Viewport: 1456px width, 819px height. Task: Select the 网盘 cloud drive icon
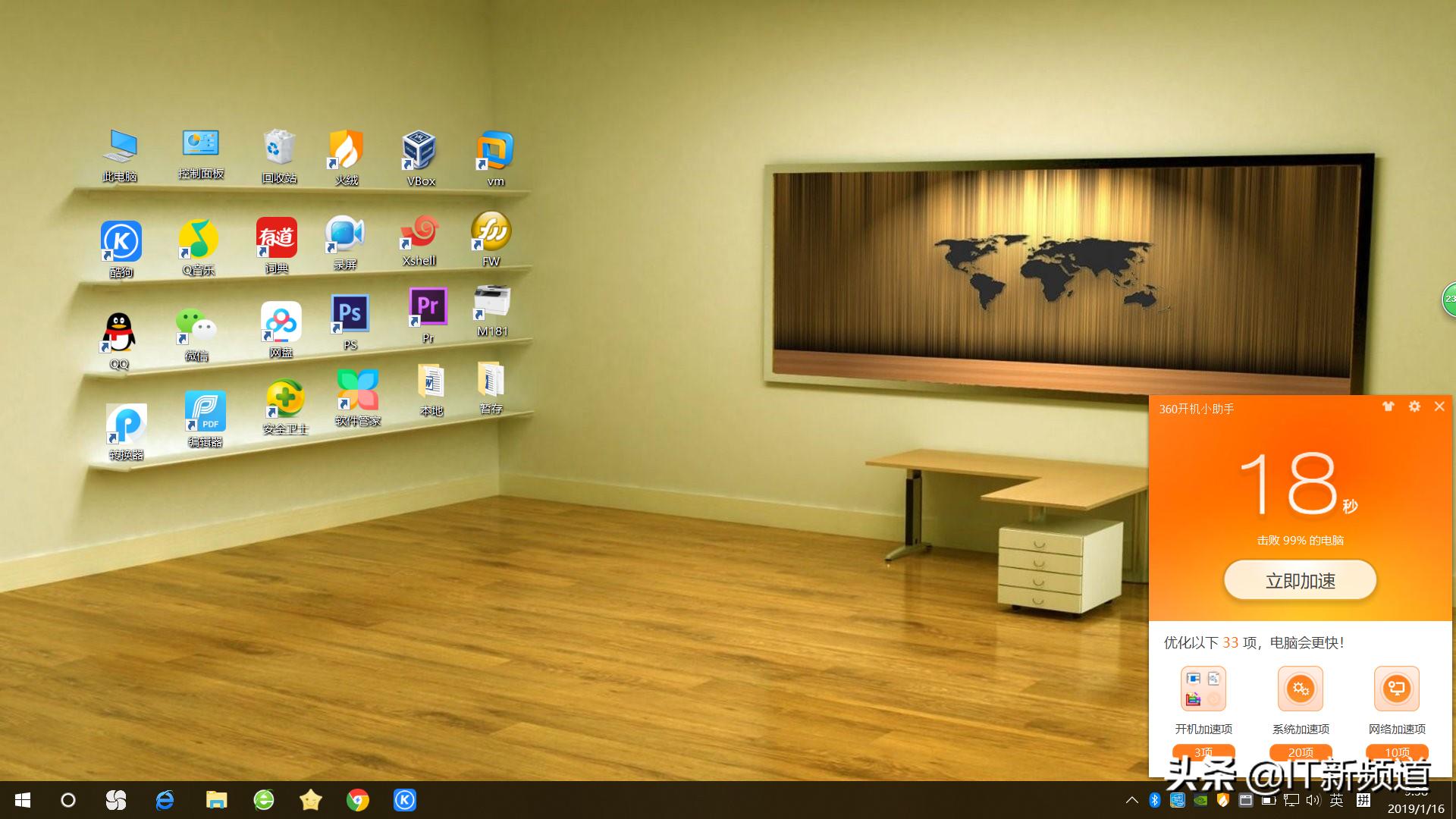click(x=281, y=322)
